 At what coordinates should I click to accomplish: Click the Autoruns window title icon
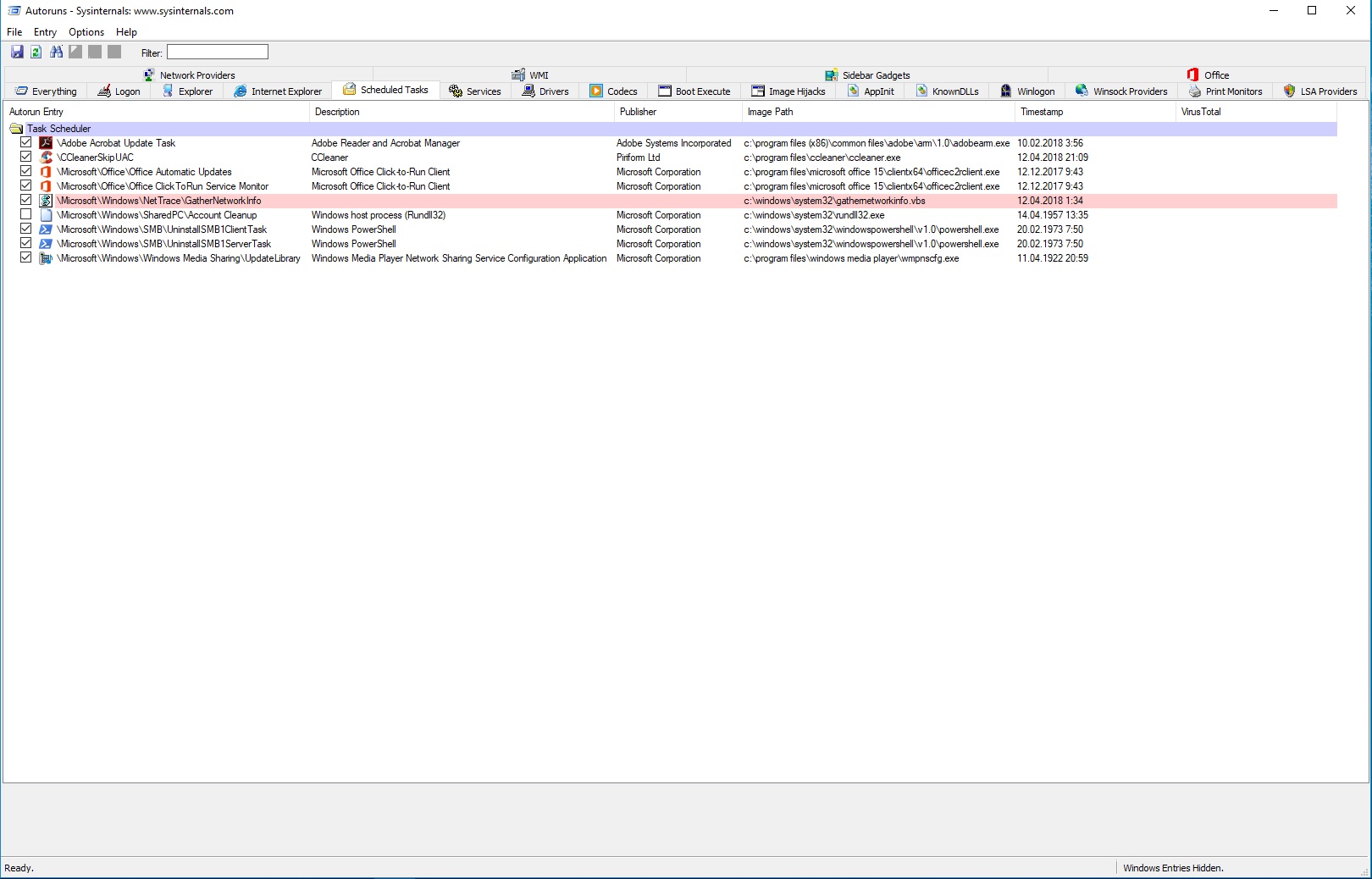14,11
